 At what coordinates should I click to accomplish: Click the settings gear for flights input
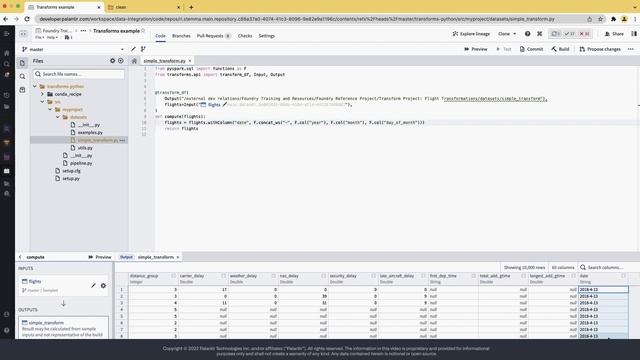click(x=103, y=286)
